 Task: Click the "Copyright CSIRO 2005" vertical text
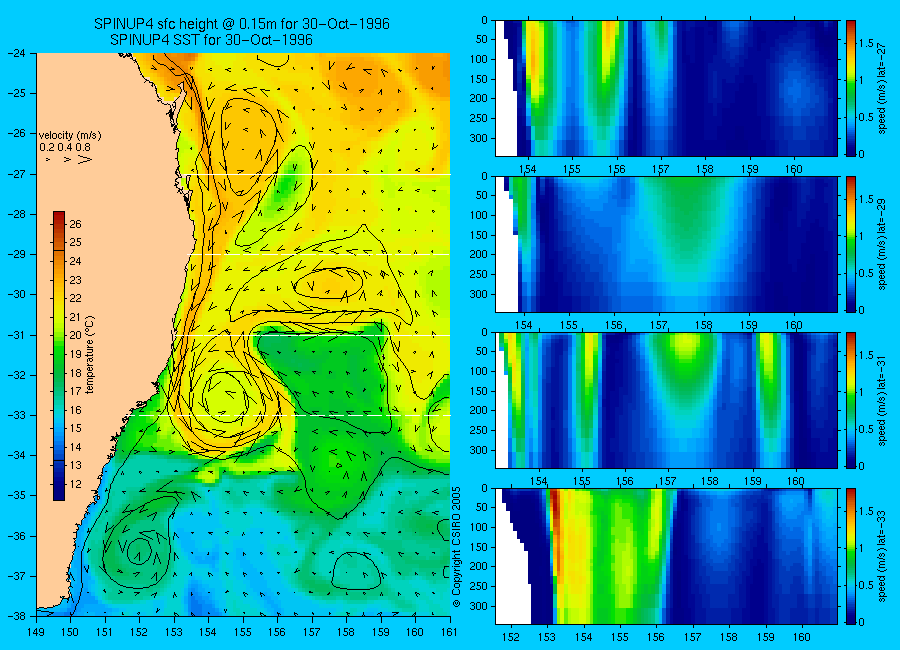coord(456,547)
